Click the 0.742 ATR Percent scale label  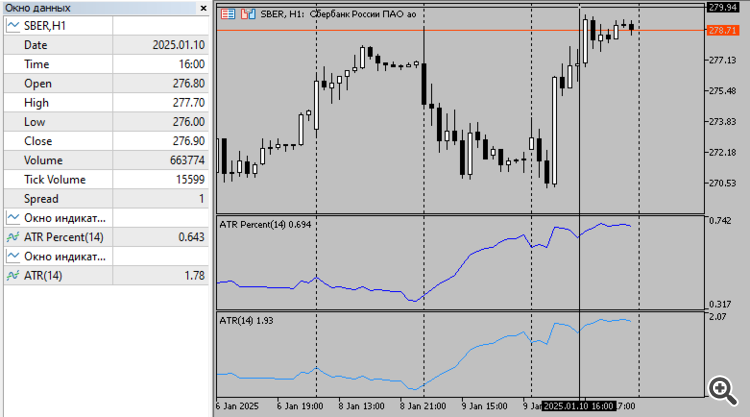720,220
